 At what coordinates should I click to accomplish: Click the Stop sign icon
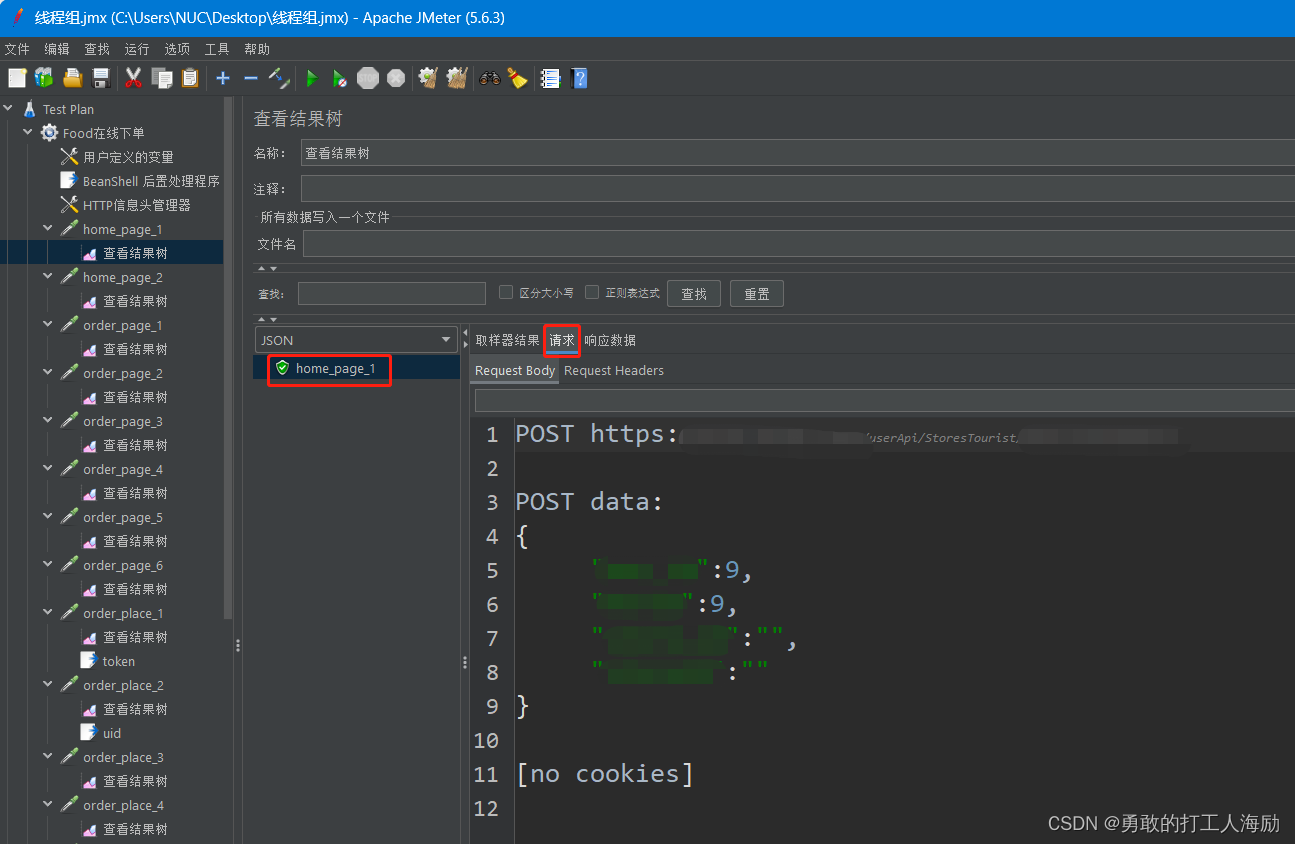point(368,78)
